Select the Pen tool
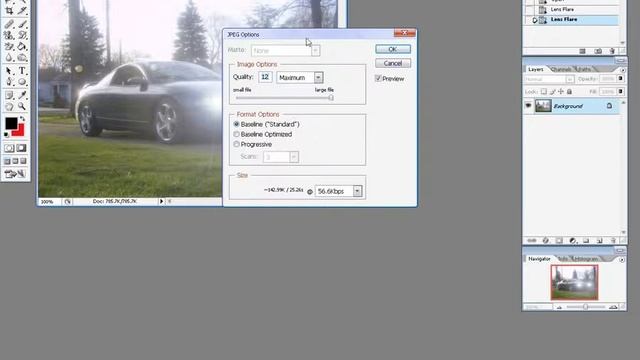640x360 pixels. tap(9, 82)
